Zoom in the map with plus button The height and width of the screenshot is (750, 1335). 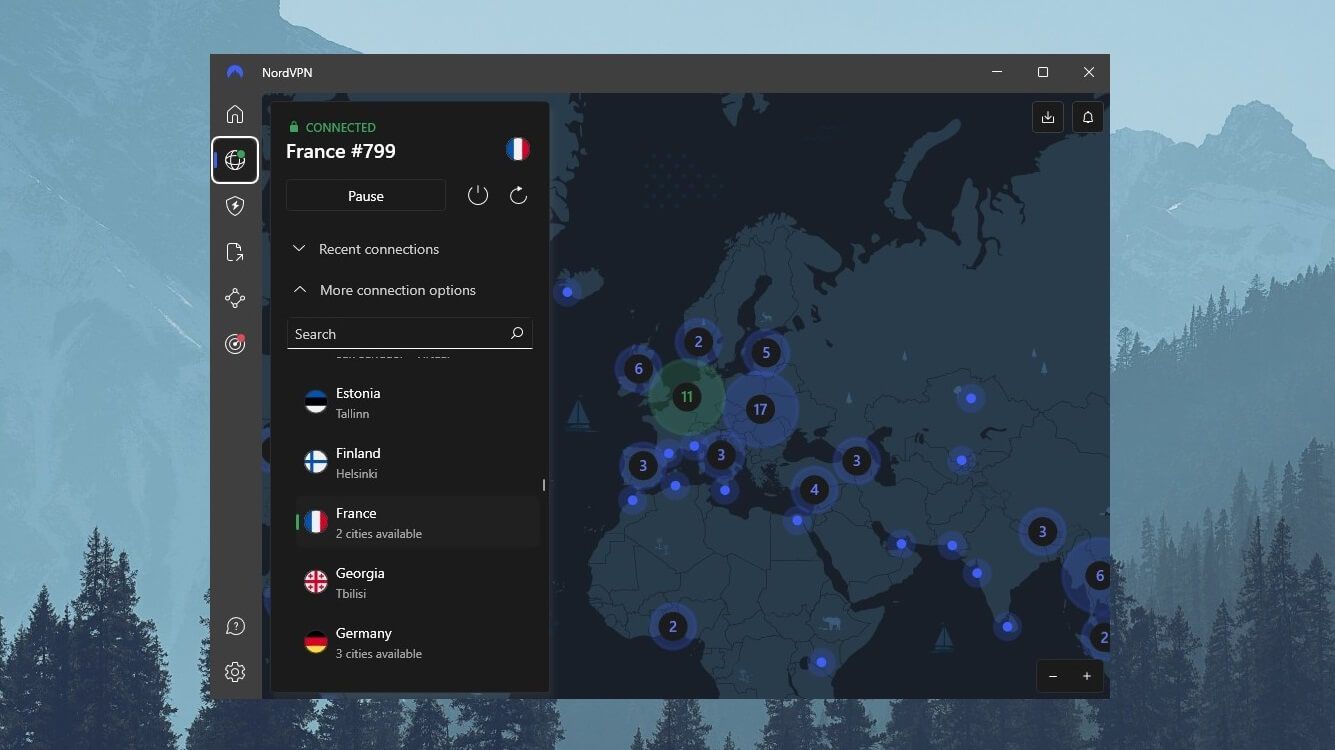[x=1087, y=677]
